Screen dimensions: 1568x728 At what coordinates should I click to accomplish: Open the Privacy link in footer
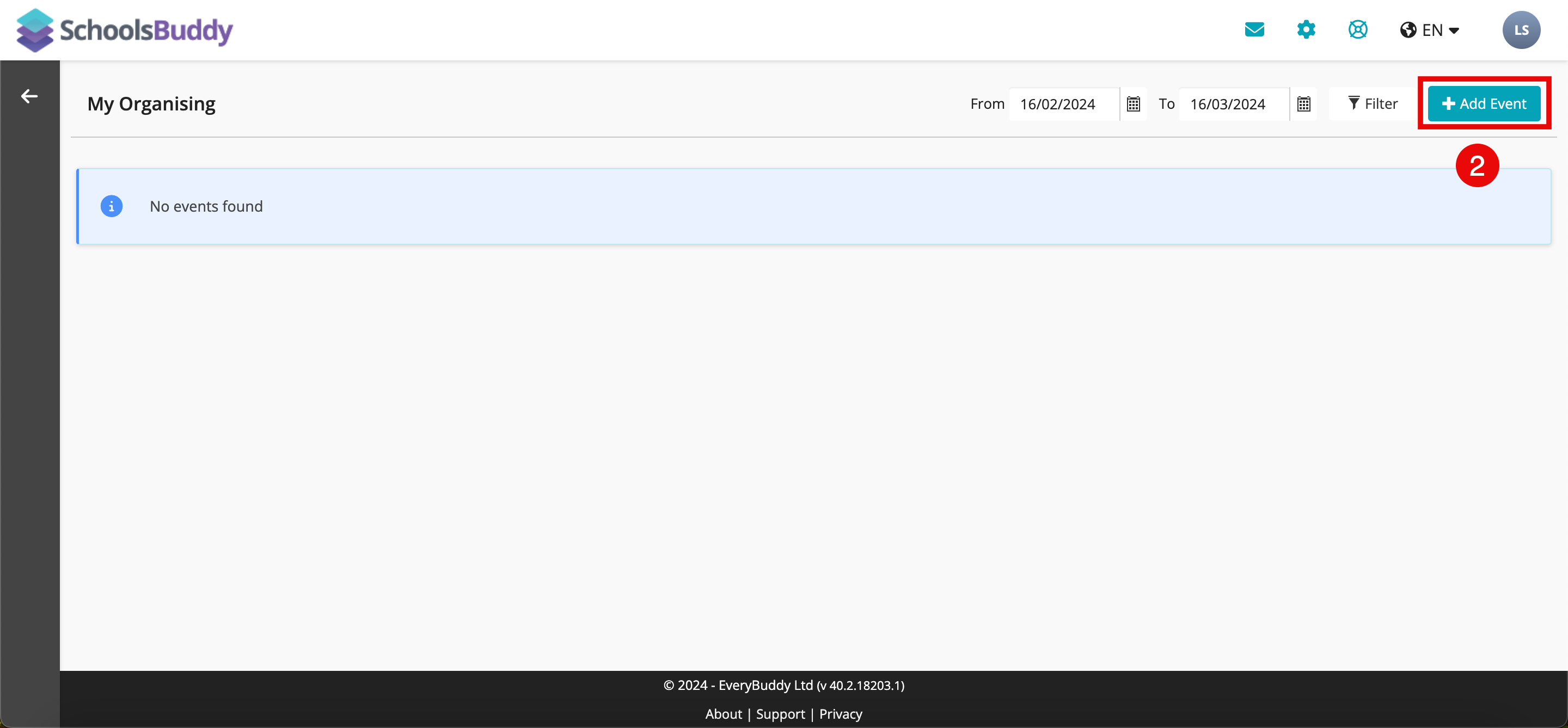pyautogui.click(x=841, y=713)
